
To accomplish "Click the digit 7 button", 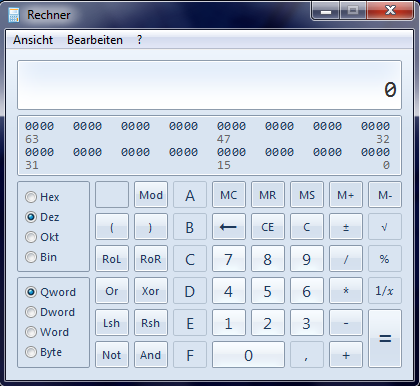I will (x=229, y=259).
